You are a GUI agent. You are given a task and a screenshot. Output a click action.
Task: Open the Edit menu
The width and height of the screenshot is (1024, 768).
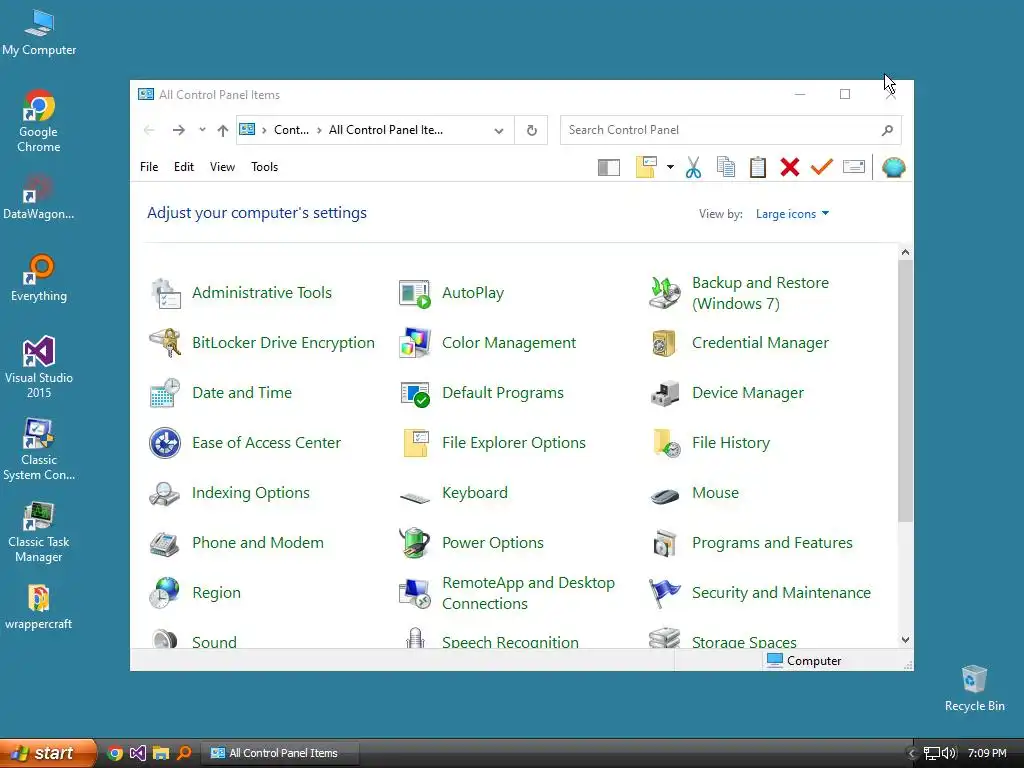184,167
